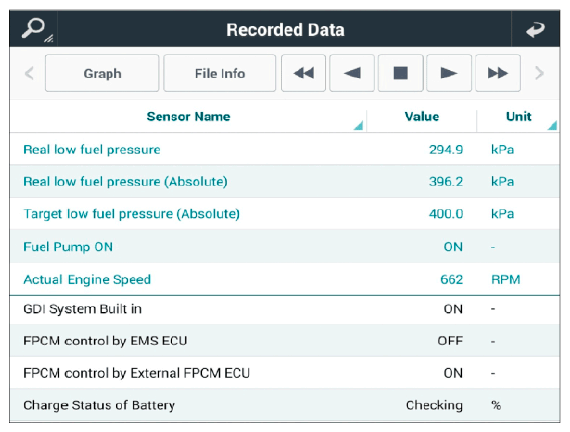570x432 pixels.
Task: Fast-forward the recorded data
Action: [x=498, y=73]
